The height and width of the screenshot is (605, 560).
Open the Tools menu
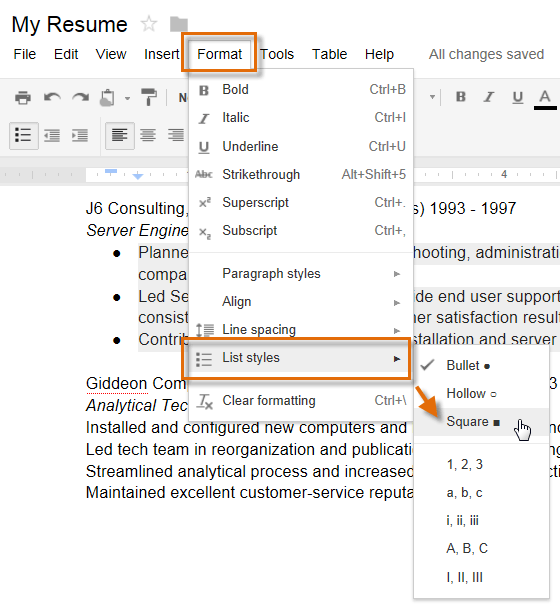tap(277, 54)
